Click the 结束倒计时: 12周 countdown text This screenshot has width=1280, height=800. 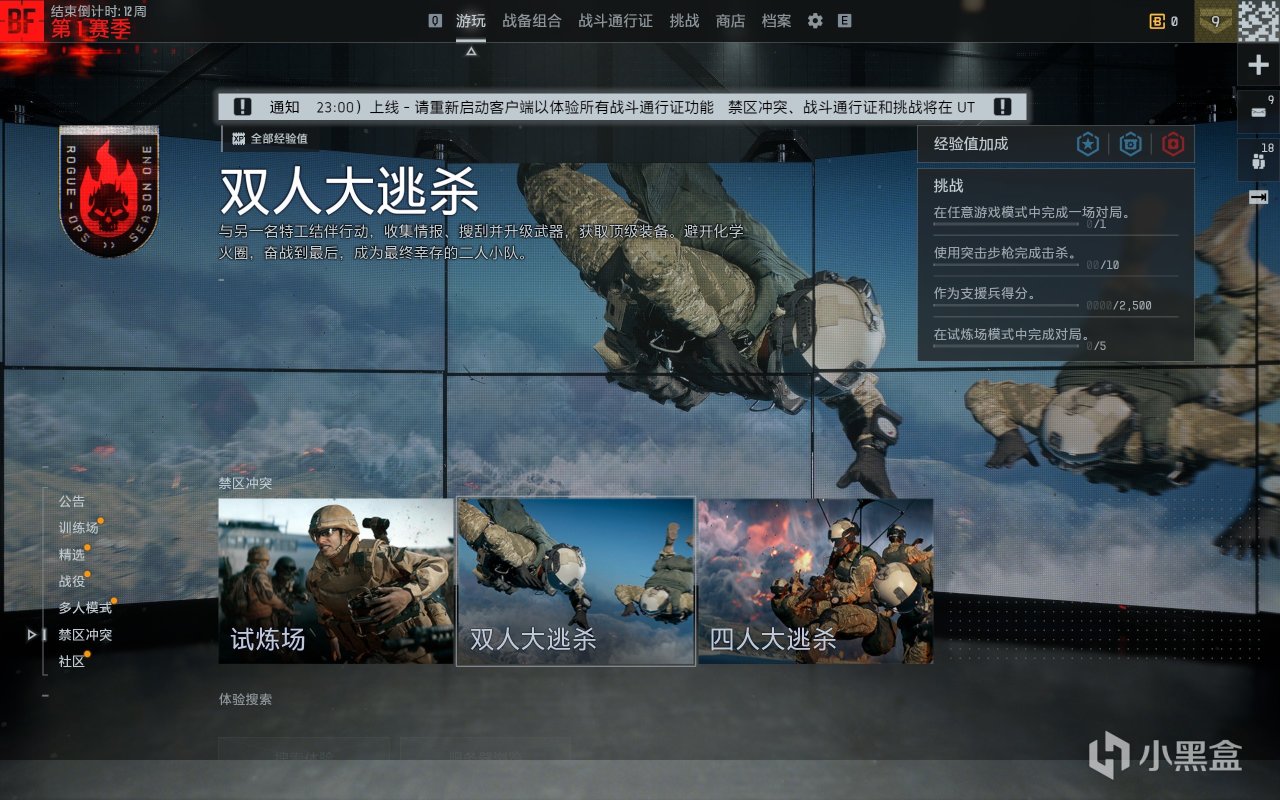pos(98,10)
